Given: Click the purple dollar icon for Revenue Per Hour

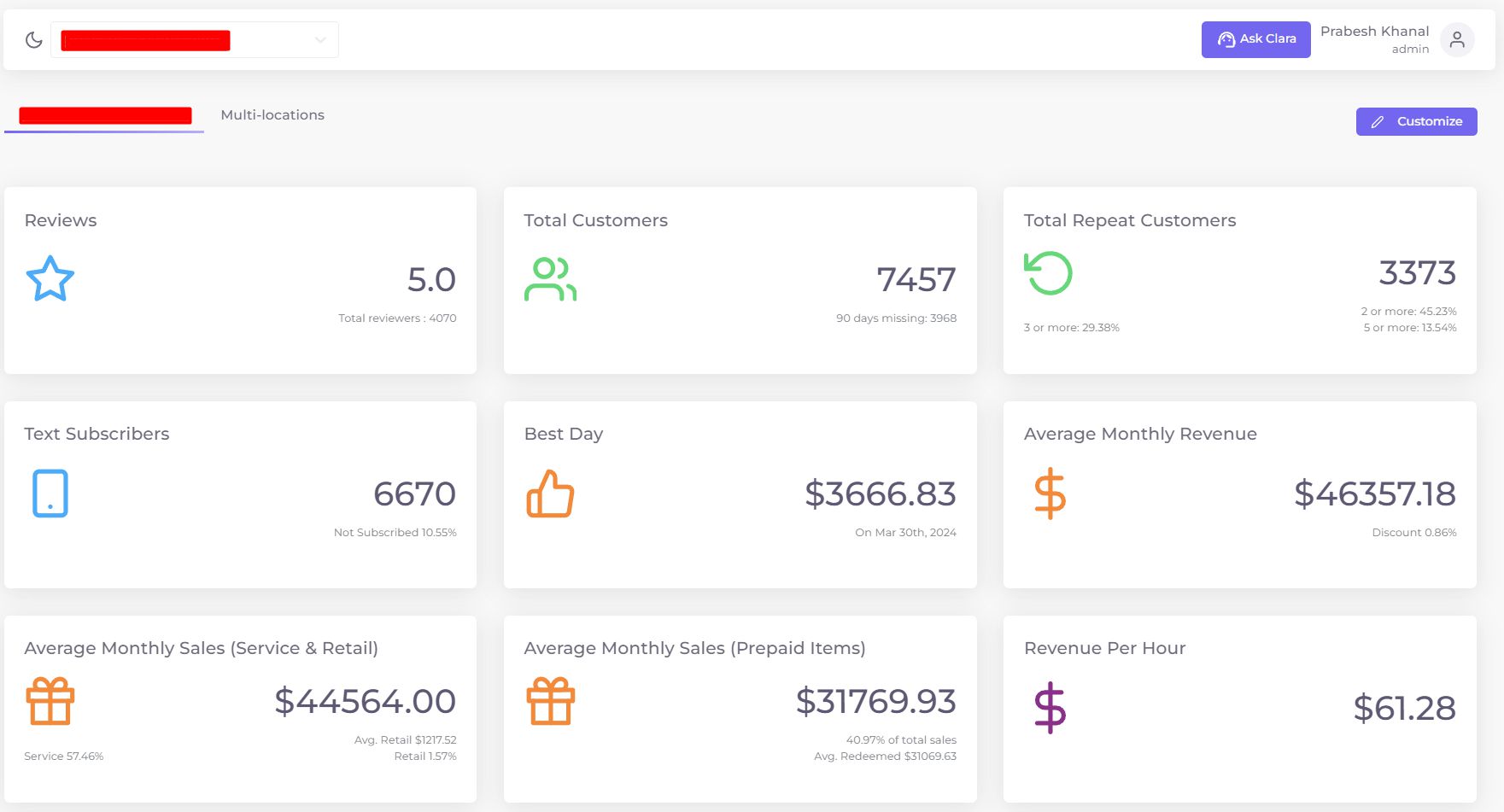Looking at the screenshot, I should (1050, 707).
